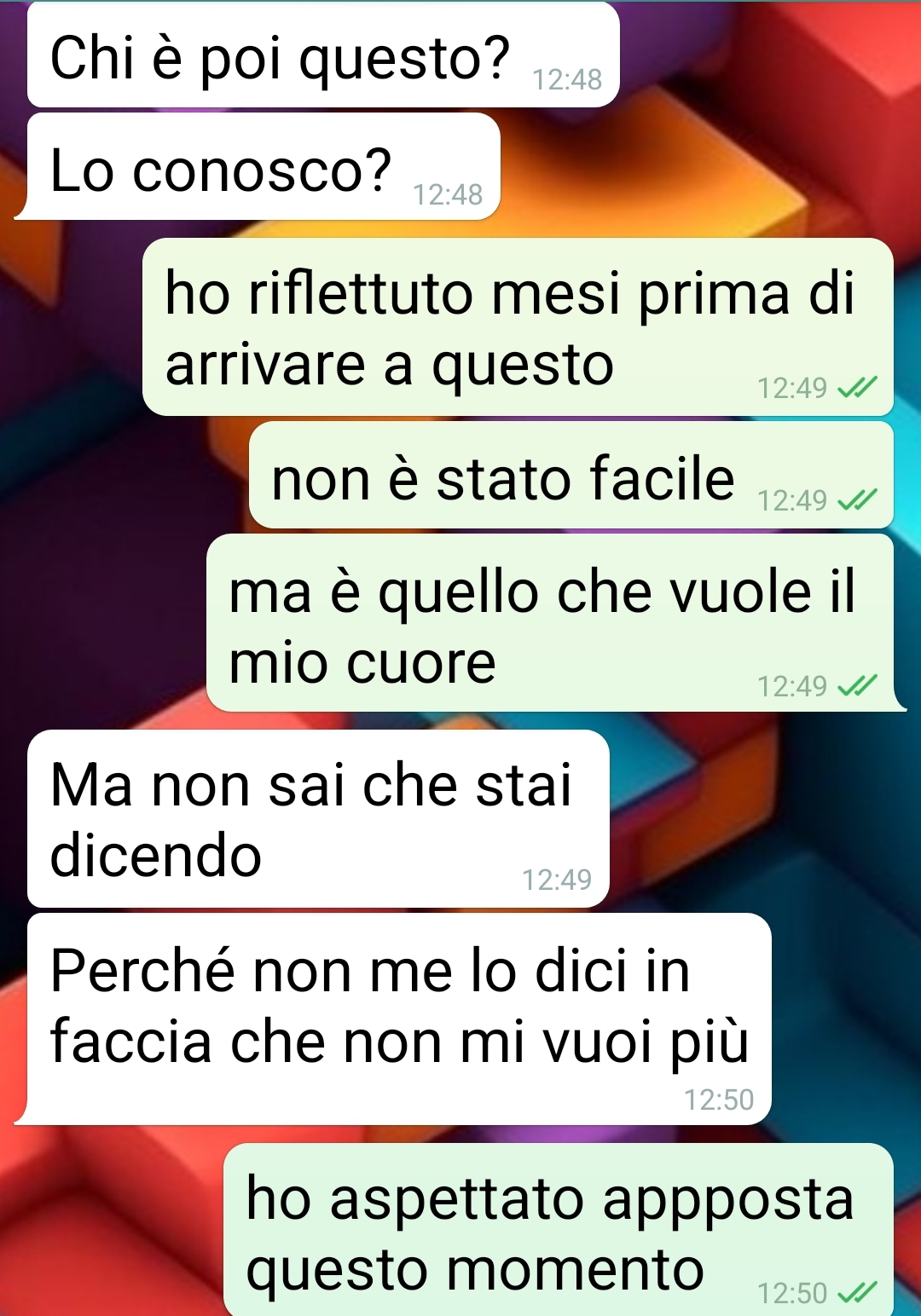Tap the 12:48 timestamp on 'Lo conosco?'
The image size is (921, 1316).
[x=448, y=194]
